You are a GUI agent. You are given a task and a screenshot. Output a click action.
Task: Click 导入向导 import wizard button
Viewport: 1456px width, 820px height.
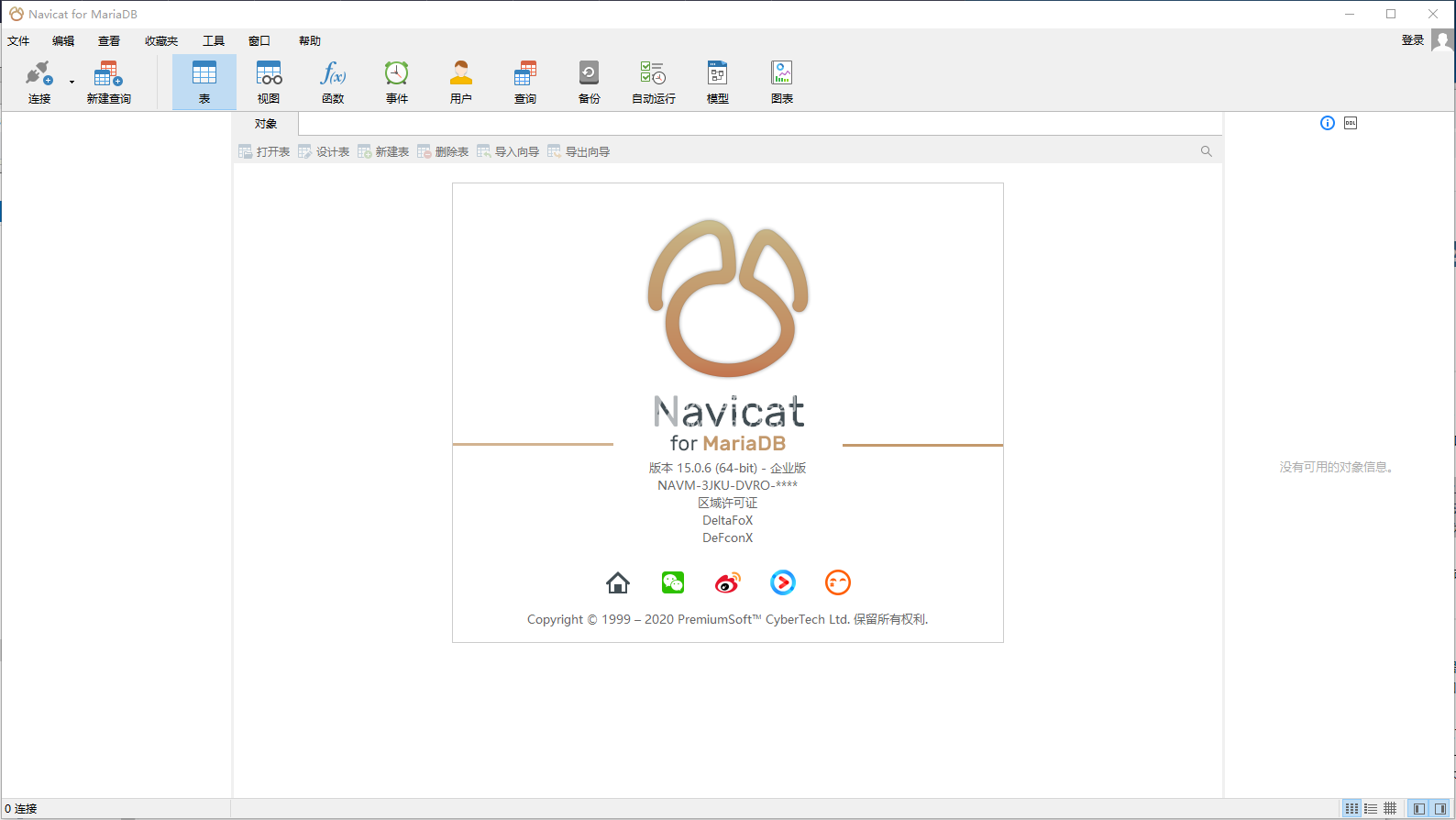coord(508,151)
